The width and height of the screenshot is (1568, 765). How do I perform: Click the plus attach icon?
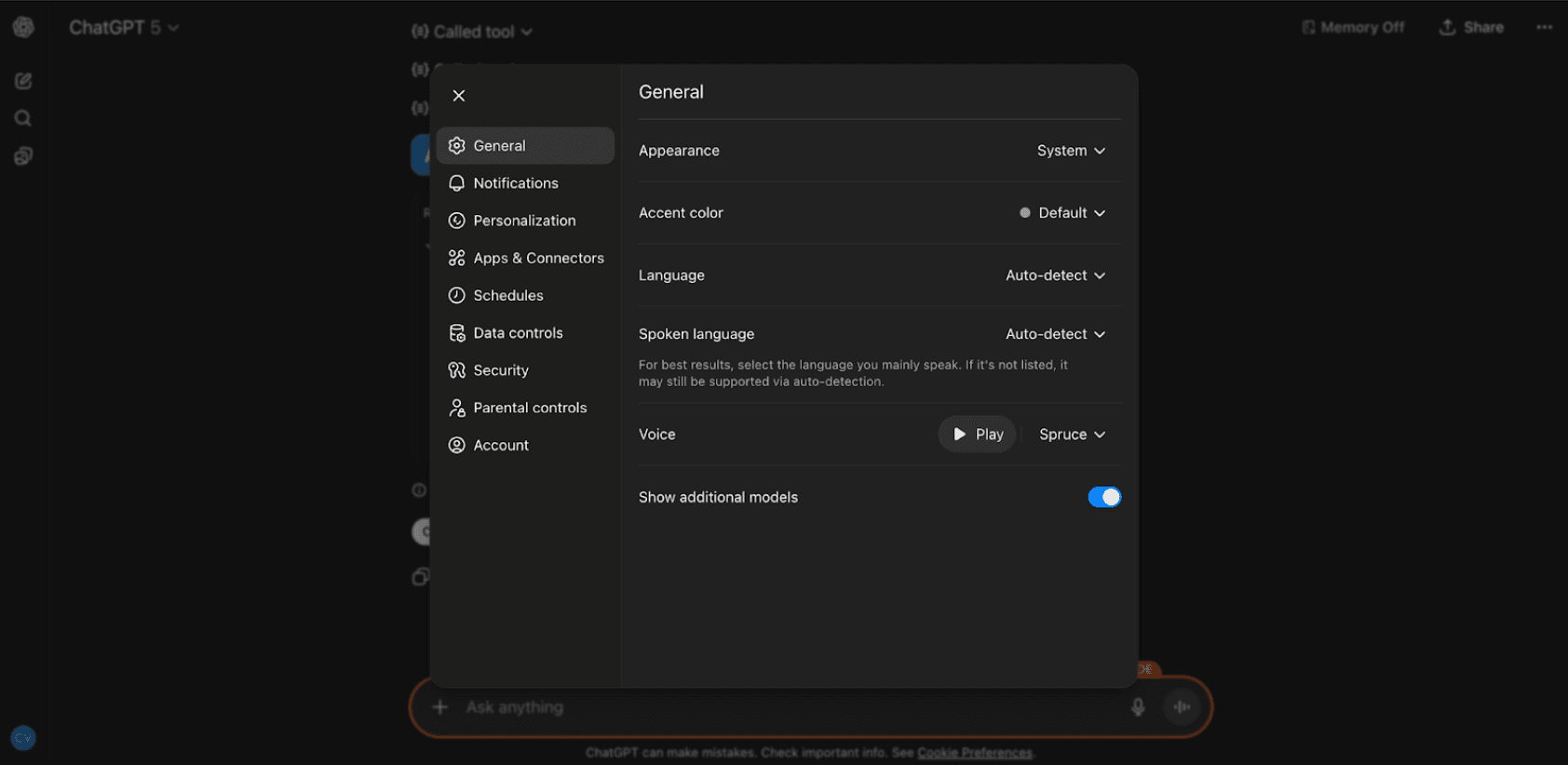(440, 707)
